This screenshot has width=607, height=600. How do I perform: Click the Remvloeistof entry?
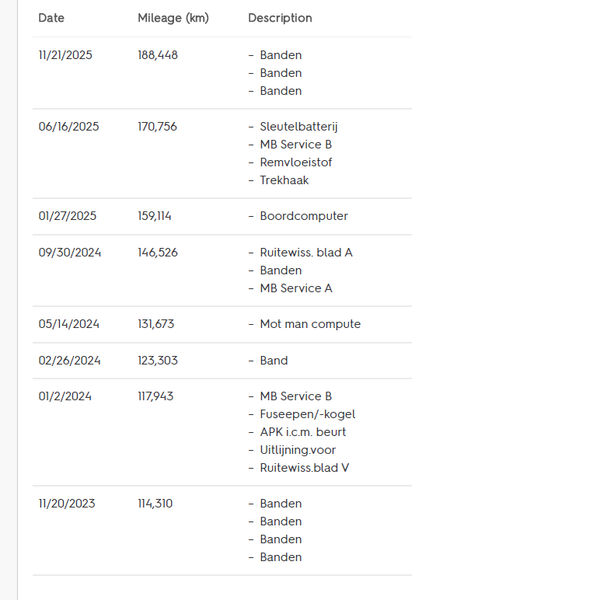[296, 162]
